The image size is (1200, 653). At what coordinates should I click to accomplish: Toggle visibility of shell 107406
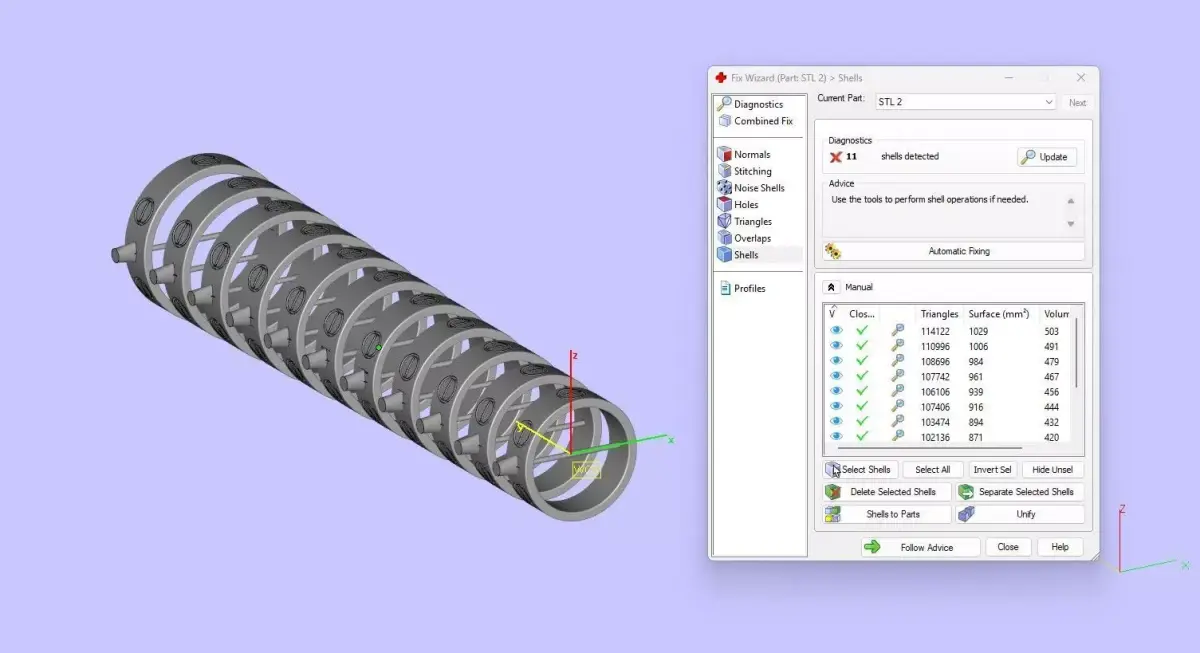(x=836, y=407)
